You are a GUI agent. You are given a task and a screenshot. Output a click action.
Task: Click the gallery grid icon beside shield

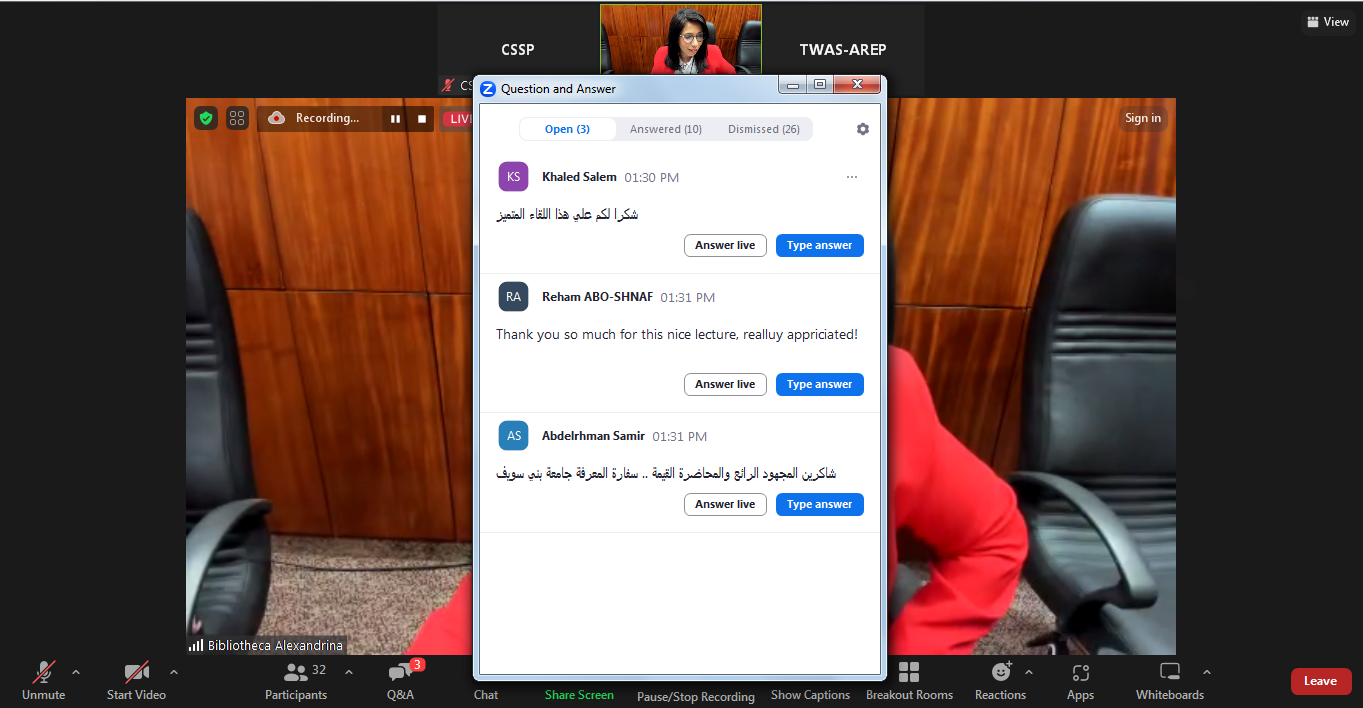click(x=237, y=118)
